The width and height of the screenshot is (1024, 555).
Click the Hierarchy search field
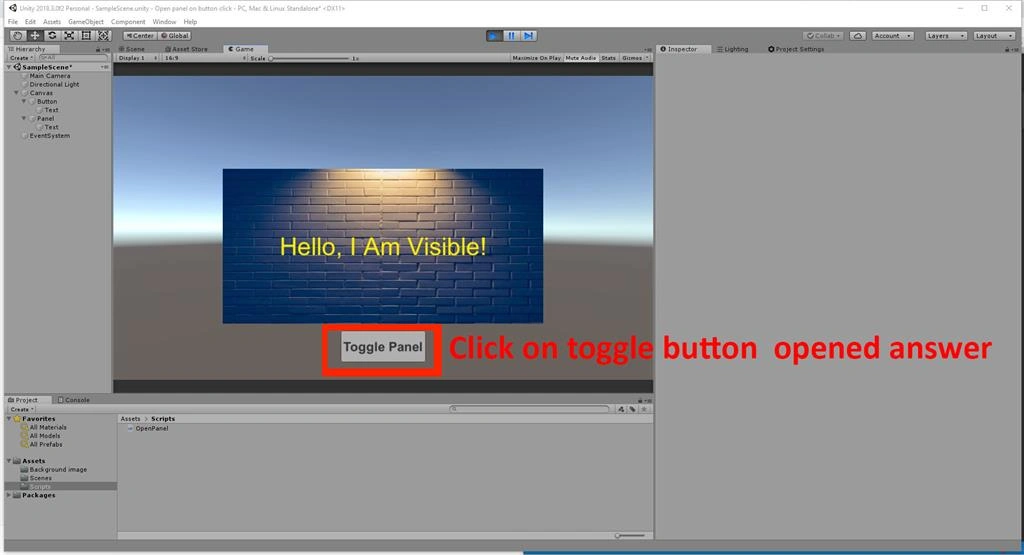(x=73, y=58)
